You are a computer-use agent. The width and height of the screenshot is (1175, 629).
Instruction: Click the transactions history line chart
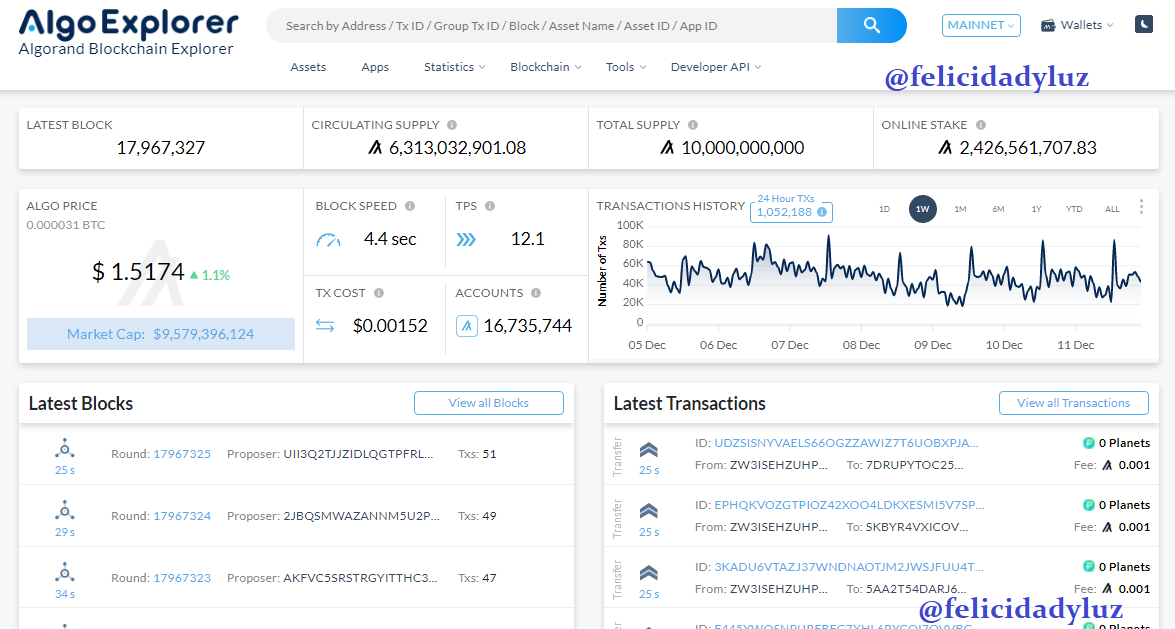(x=893, y=274)
